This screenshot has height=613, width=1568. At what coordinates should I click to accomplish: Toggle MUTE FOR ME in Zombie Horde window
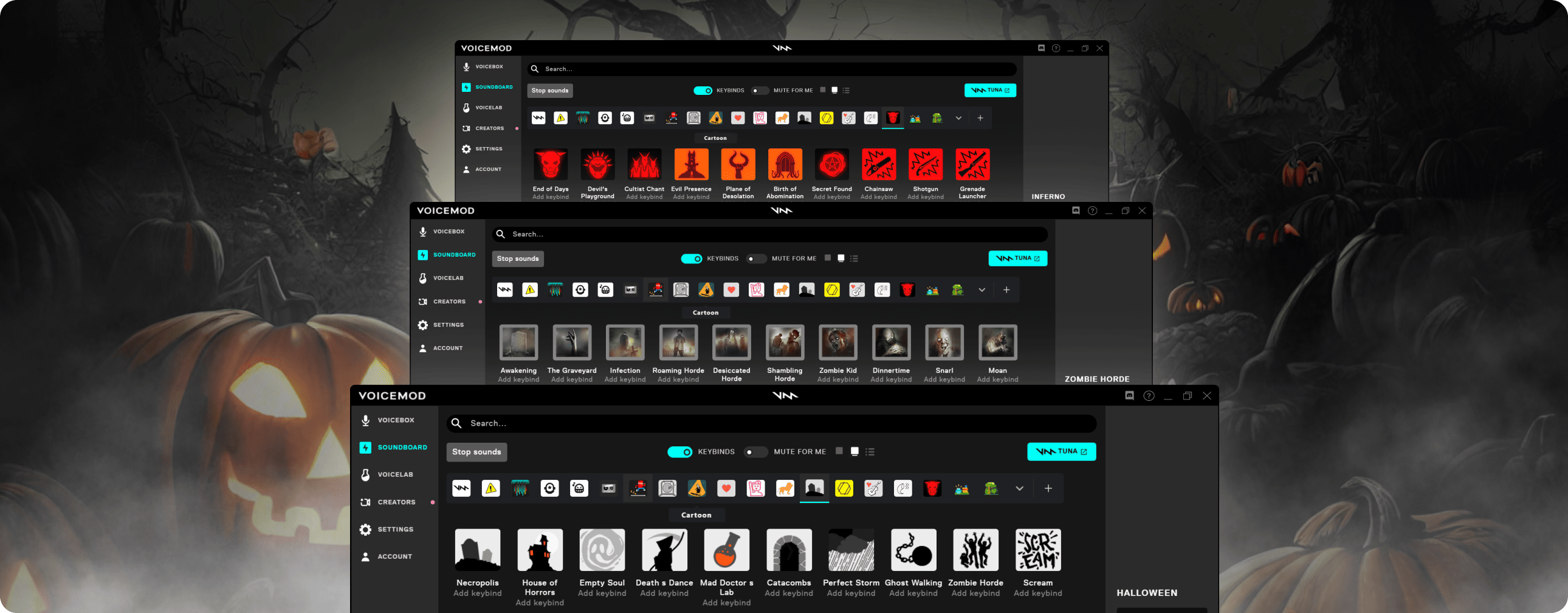(757, 259)
